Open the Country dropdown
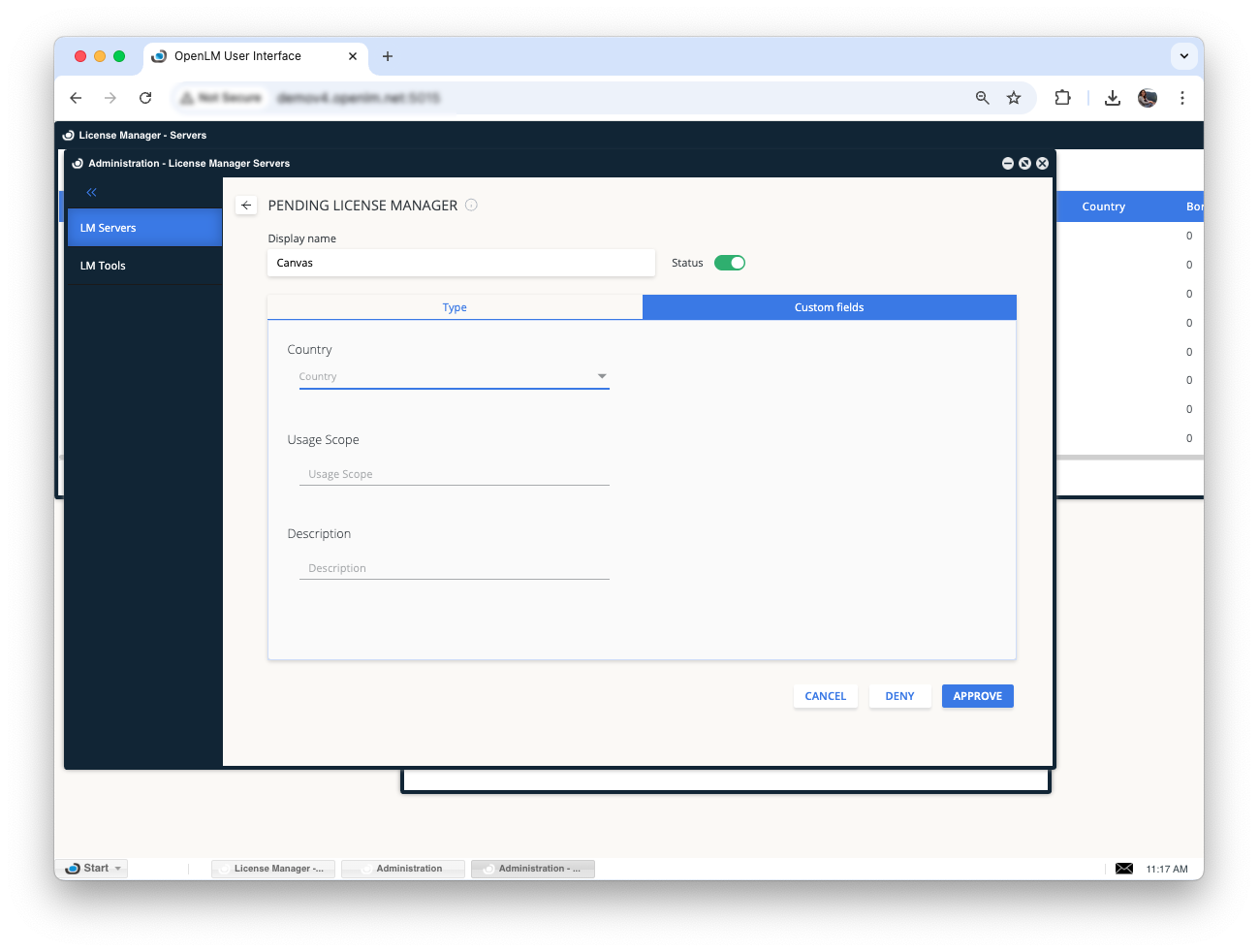Screen dimensions: 1259x952 [x=454, y=376]
